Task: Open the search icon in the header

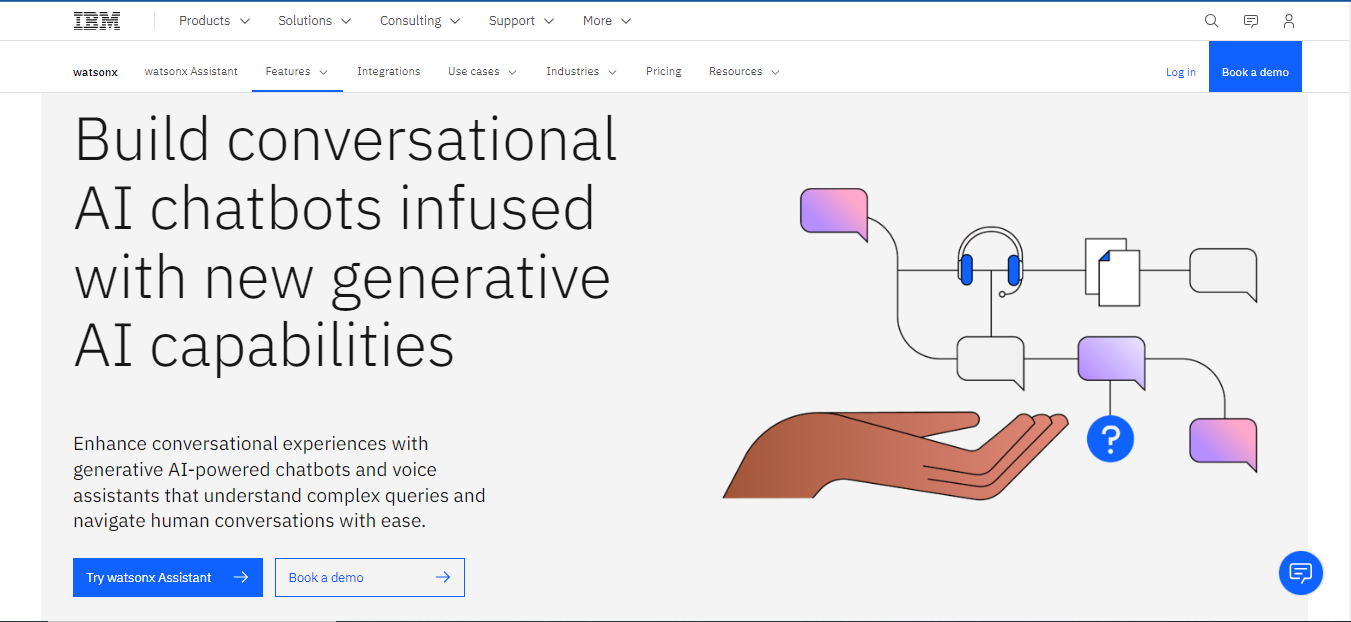Action: 1211,20
